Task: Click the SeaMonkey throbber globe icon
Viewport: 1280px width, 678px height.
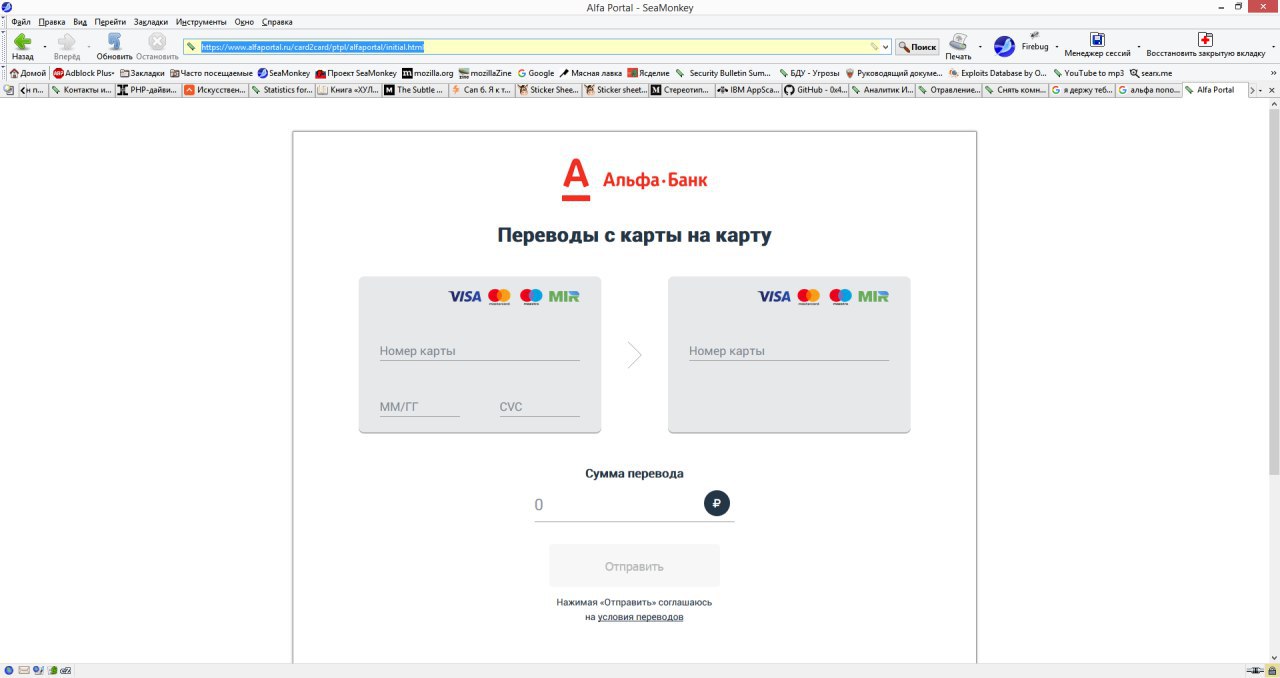Action: coord(1004,46)
